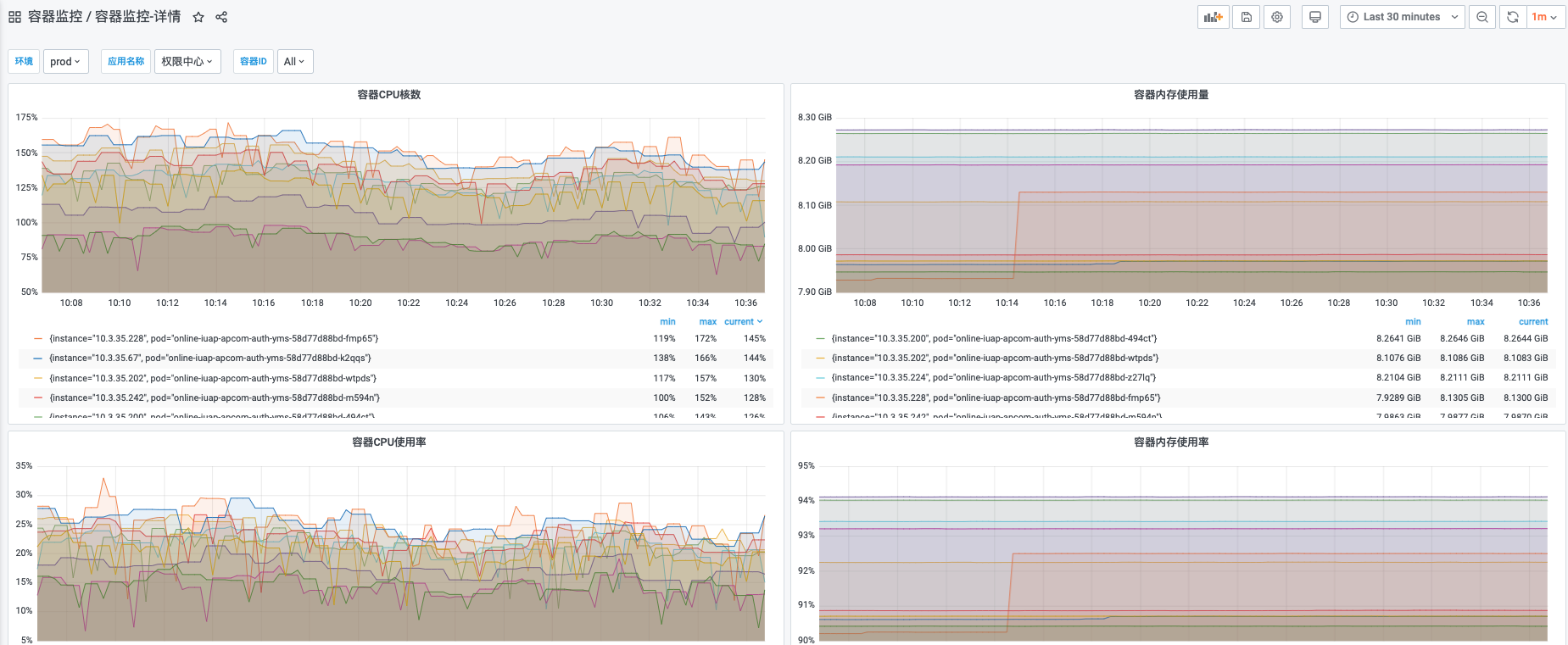
Task: Open the 容器CPU核数 panel title menu
Action: click(x=389, y=95)
